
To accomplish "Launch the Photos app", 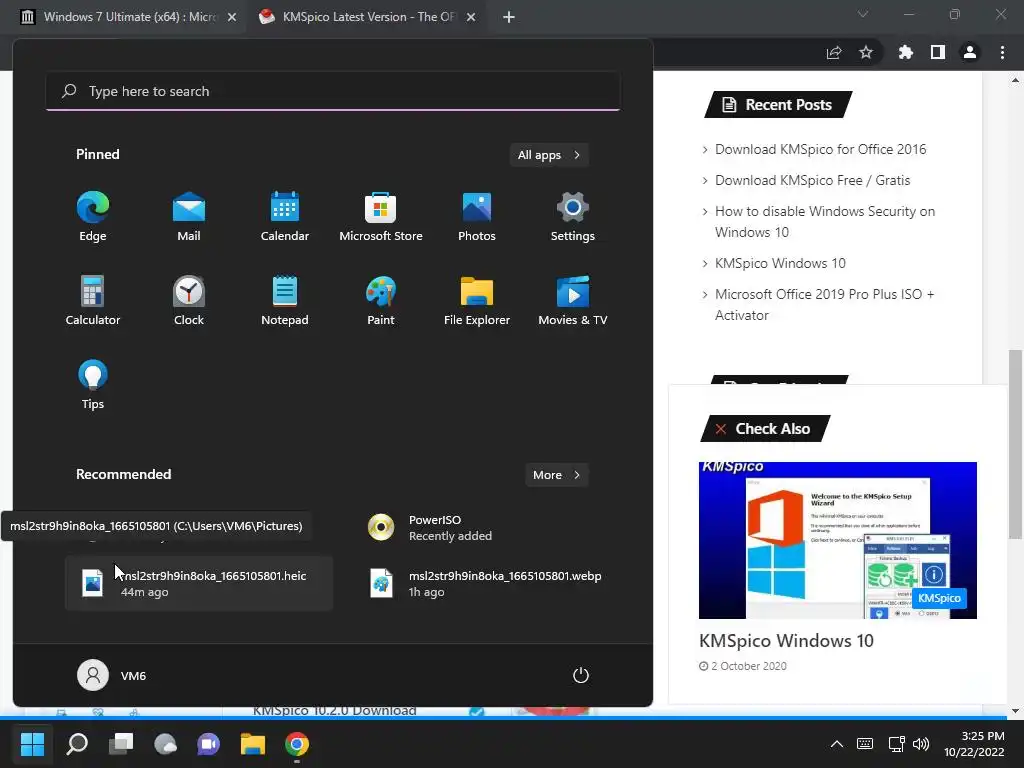I will (477, 216).
